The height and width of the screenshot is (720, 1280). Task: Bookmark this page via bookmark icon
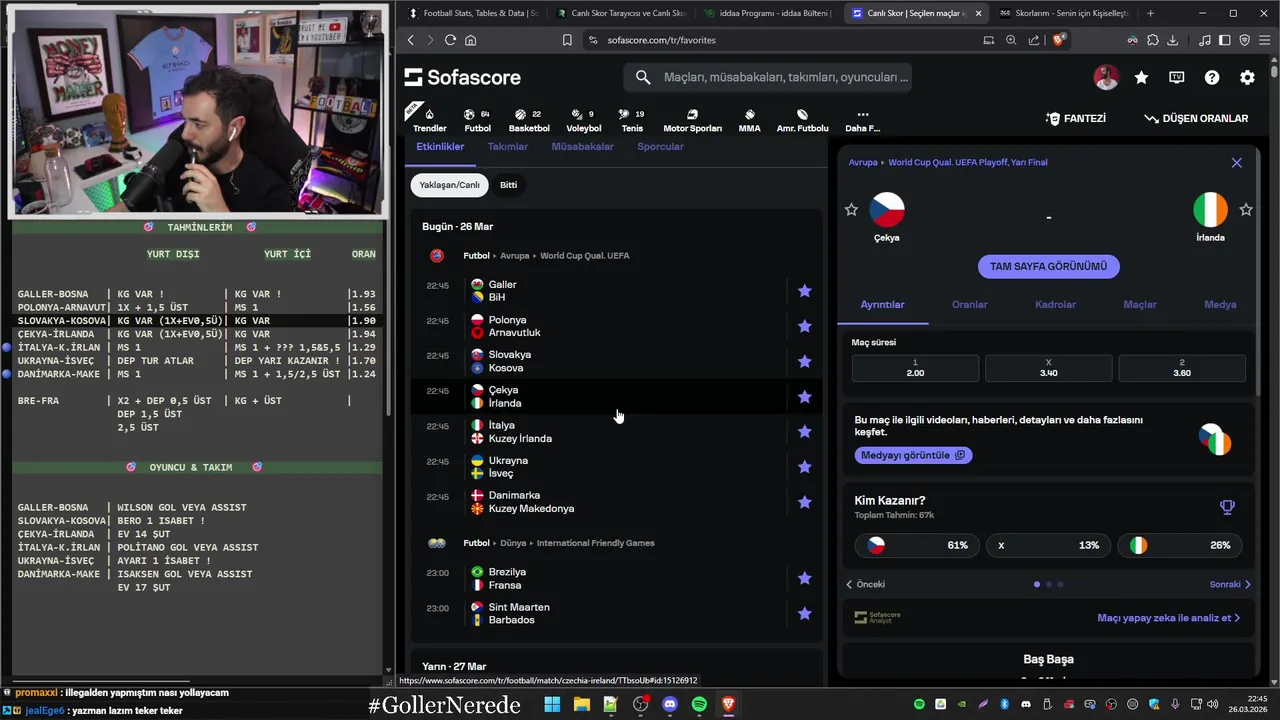tap(567, 40)
